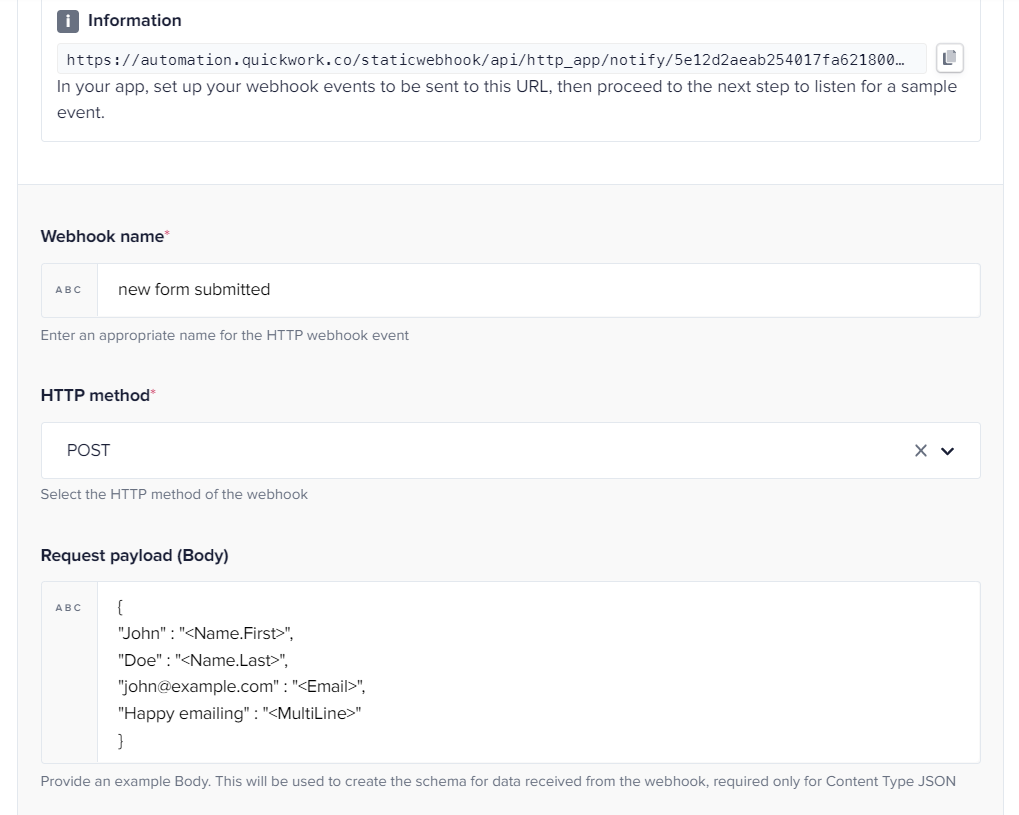1019x815 pixels.
Task: Click inside the Request payload body text area
Action: tap(538, 672)
